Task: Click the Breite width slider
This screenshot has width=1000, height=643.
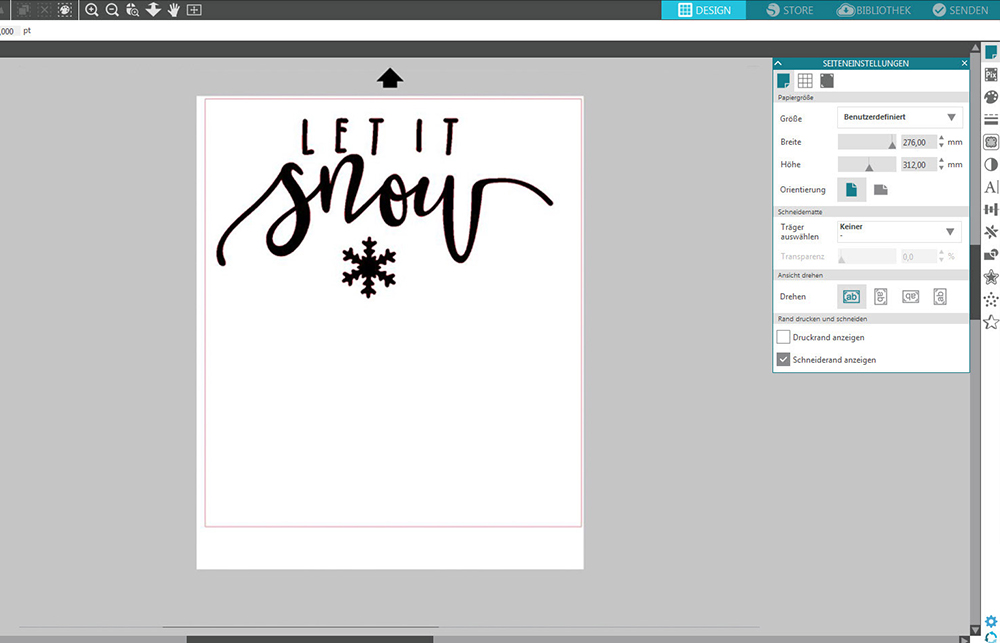Action: [866, 142]
